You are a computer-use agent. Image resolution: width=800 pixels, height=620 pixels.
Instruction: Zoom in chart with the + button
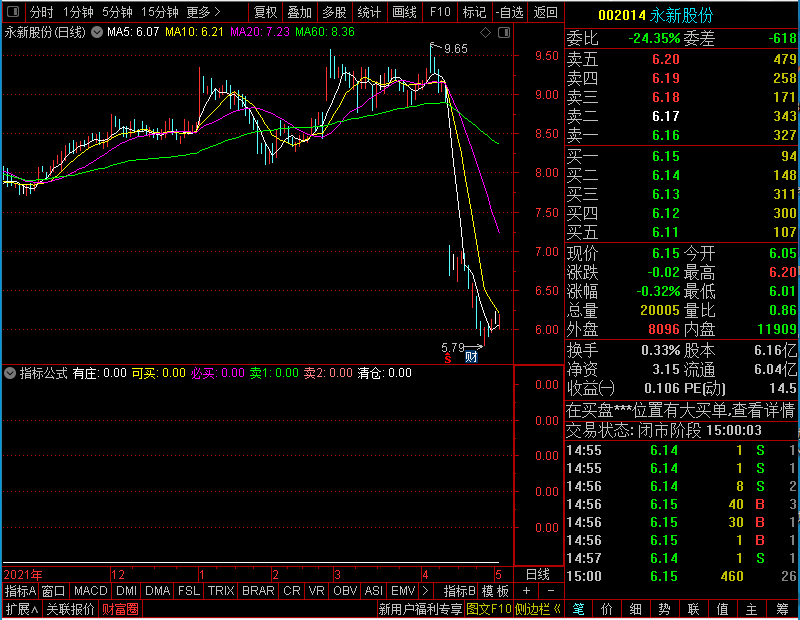point(527,591)
